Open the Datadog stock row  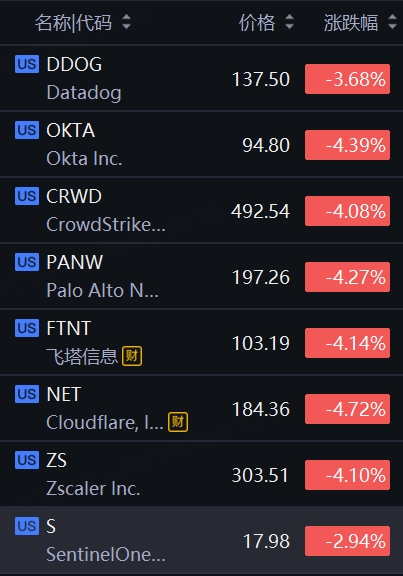201,78
